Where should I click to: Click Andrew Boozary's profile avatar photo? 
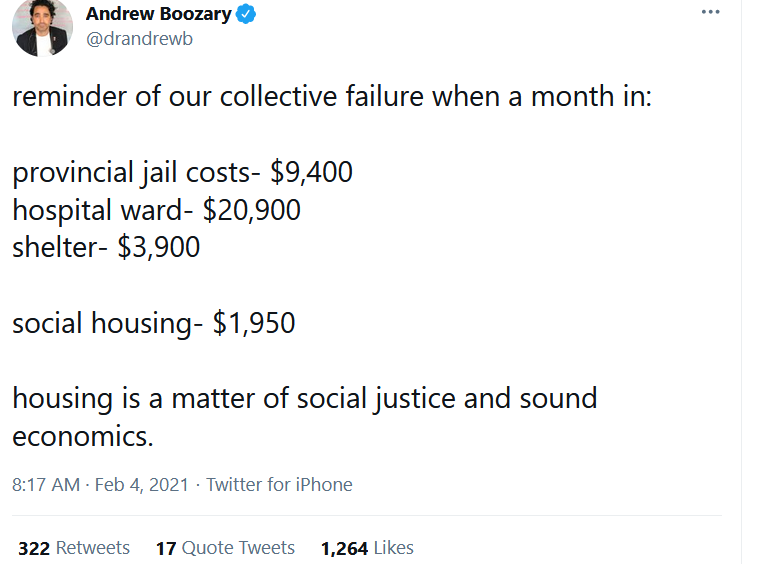42,26
